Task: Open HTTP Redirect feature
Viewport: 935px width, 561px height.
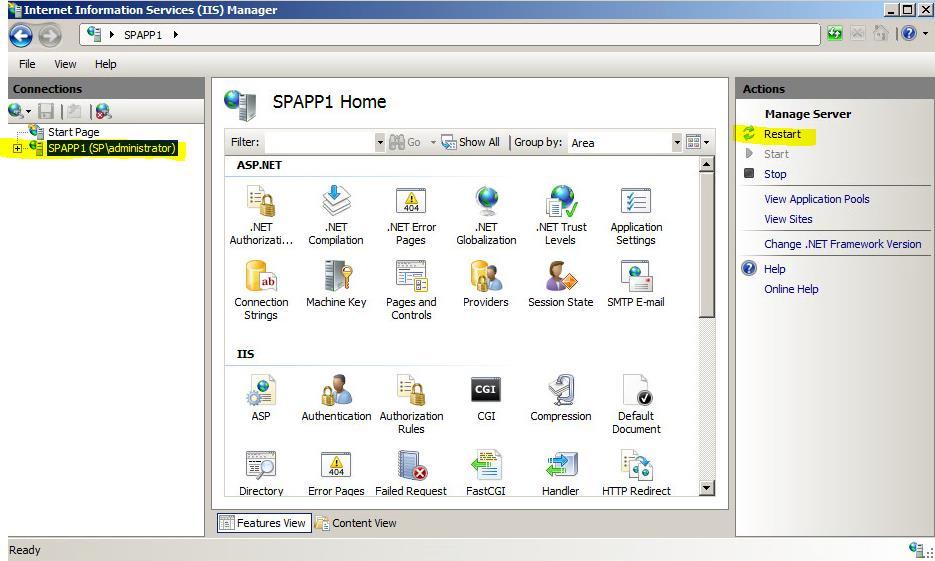Action: pos(636,472)
